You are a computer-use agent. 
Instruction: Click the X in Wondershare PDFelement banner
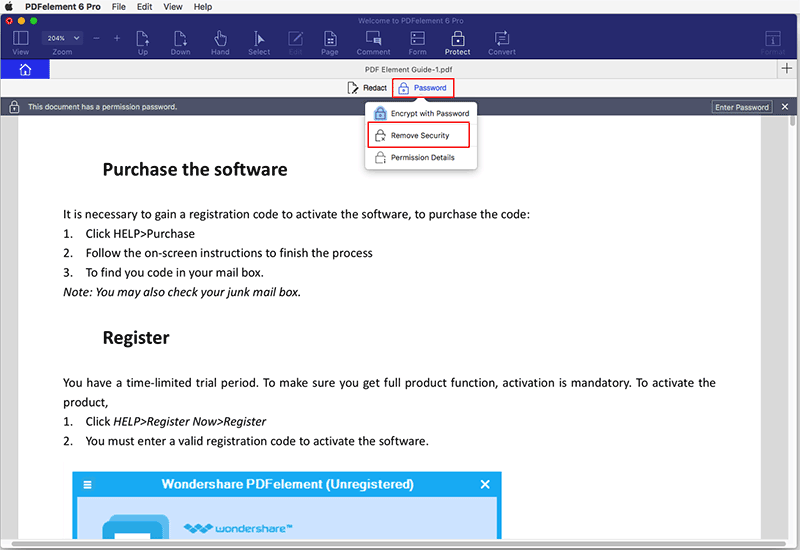(485, 484)
